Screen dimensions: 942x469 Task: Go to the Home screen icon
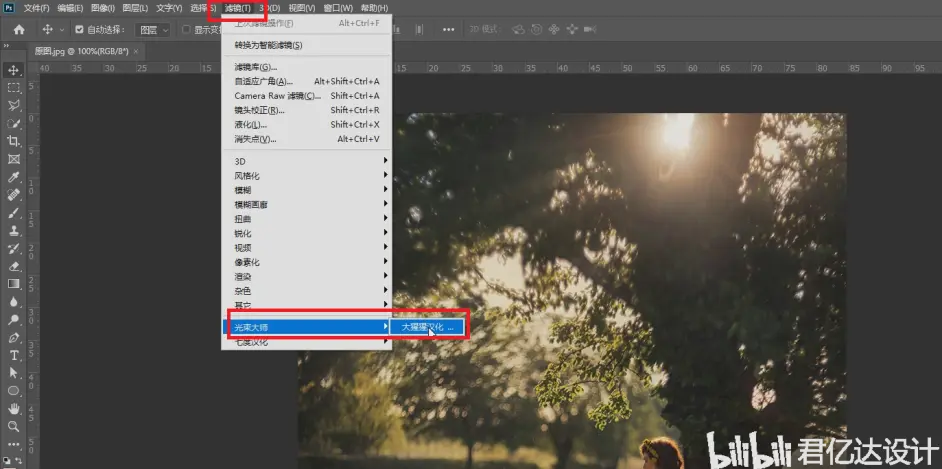click(x=19, y=29)
